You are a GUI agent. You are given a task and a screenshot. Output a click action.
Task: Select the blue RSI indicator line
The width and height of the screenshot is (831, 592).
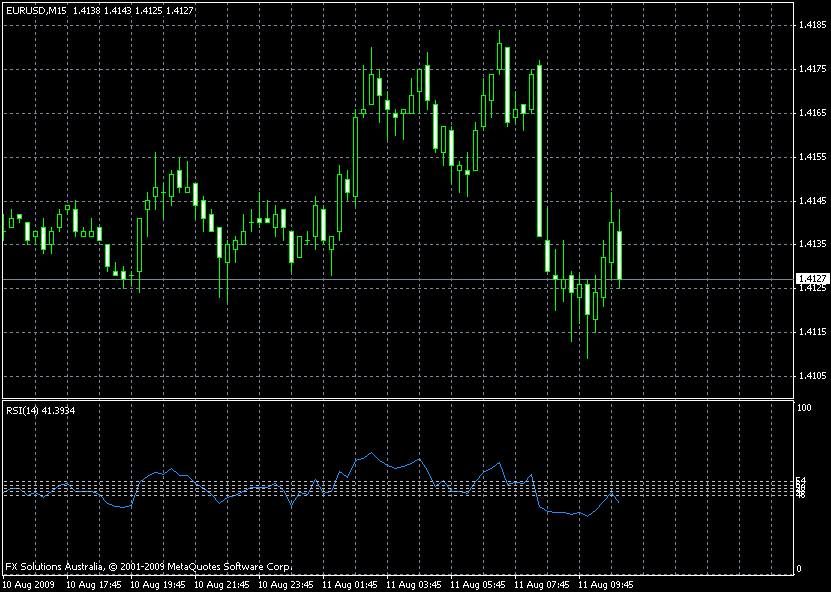click(372, 455)
